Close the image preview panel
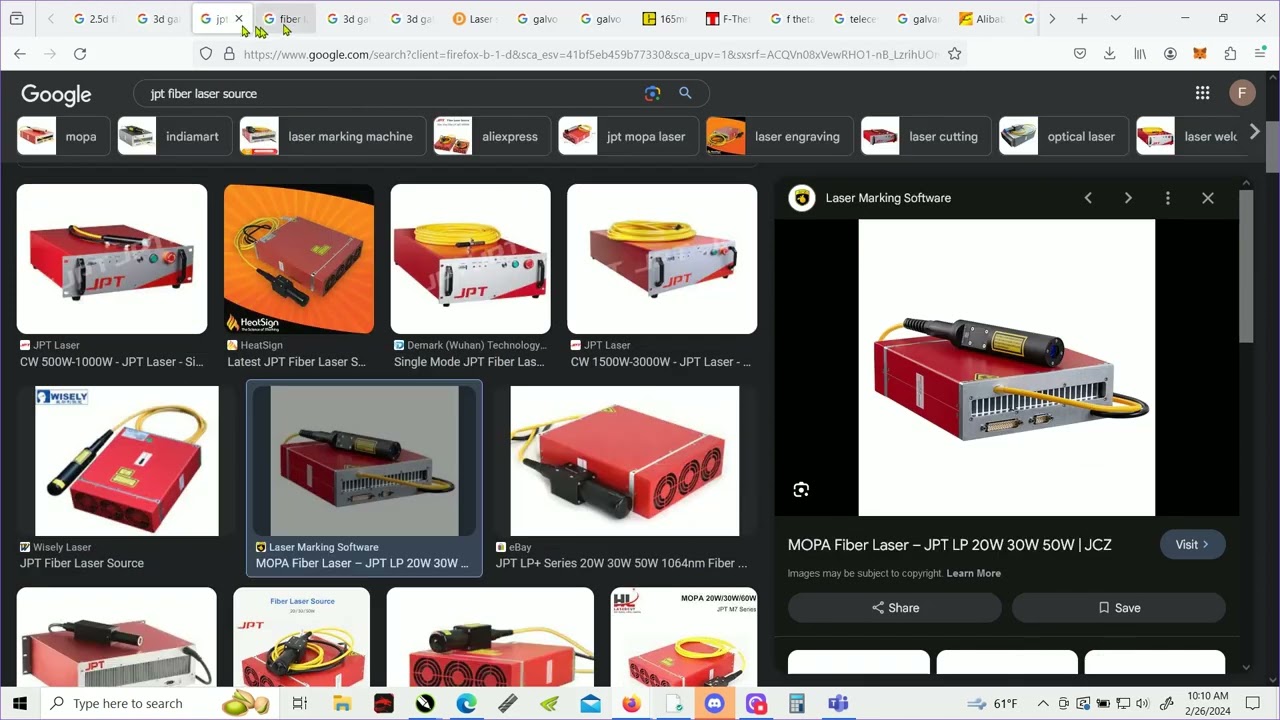 click(1208, 198)
